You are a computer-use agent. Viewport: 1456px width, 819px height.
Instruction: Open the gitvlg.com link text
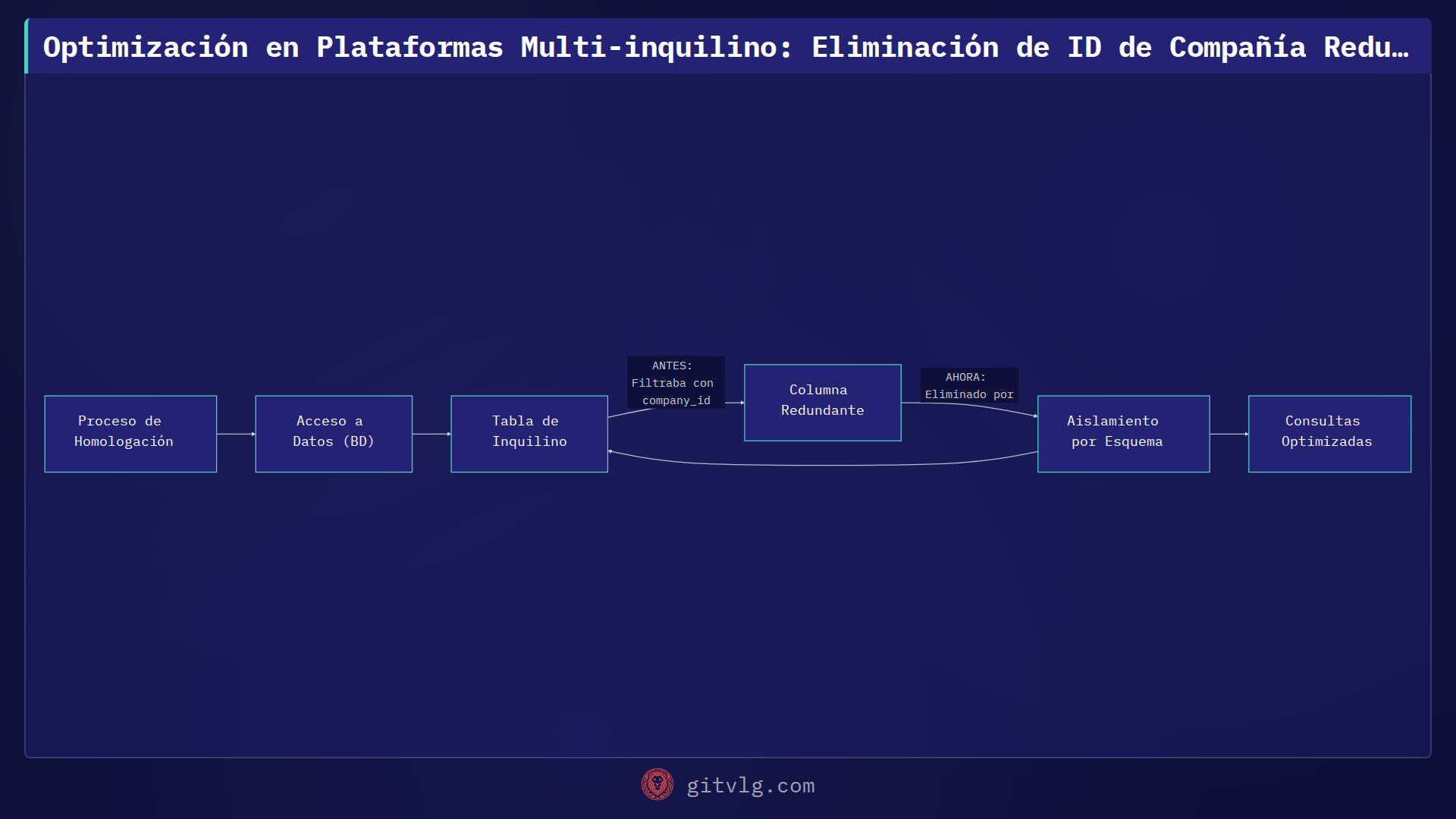751,786
